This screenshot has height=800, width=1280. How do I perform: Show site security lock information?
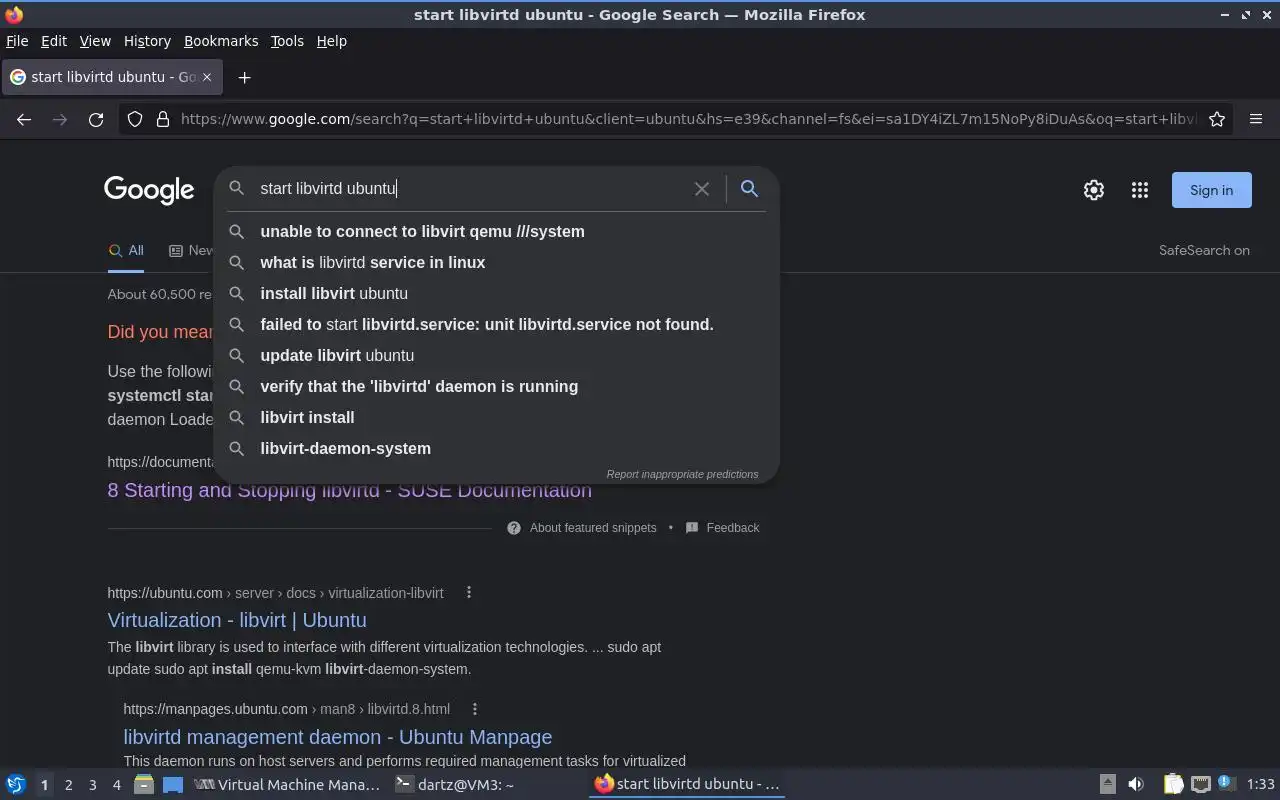[162, 119]
